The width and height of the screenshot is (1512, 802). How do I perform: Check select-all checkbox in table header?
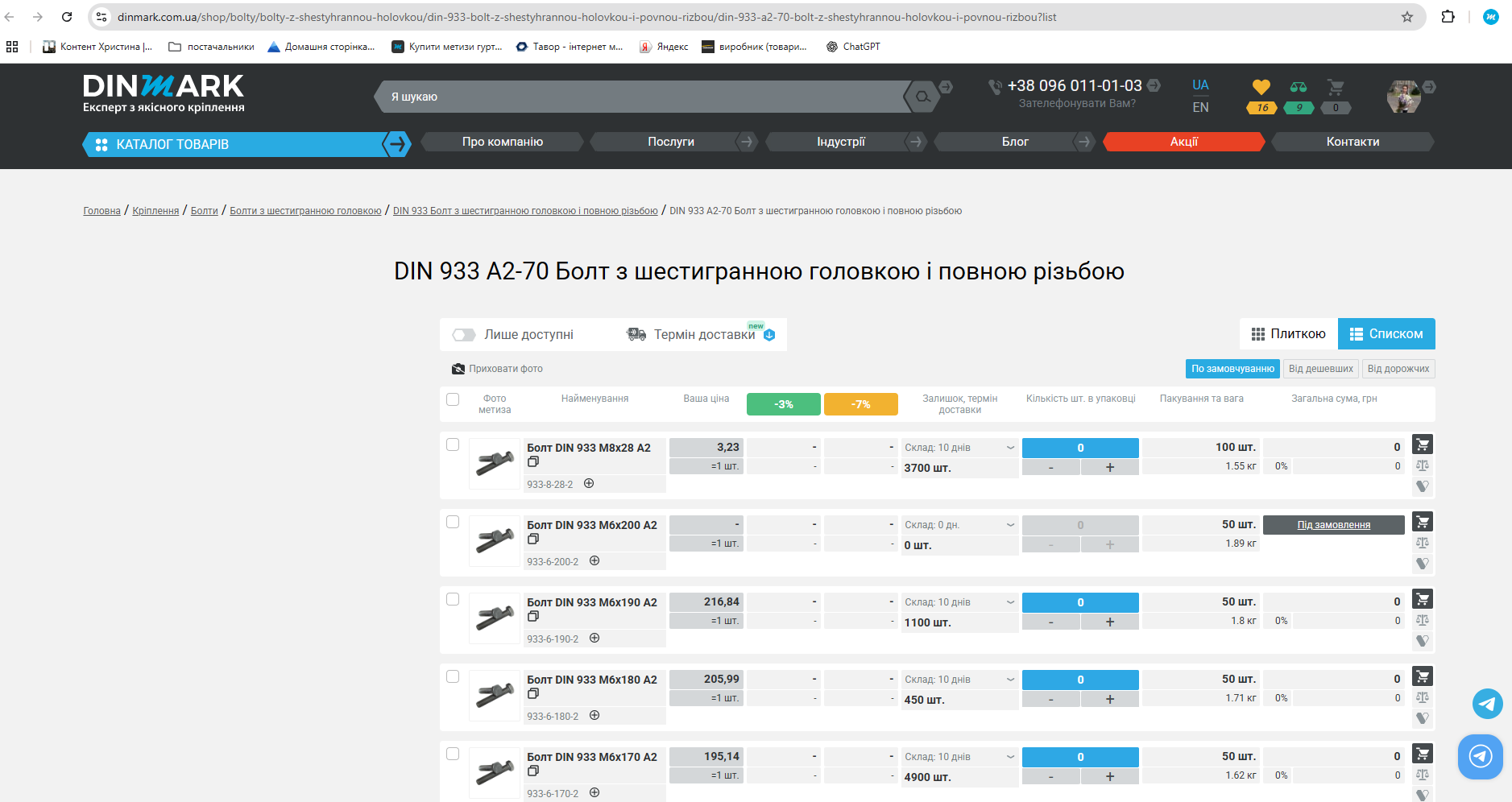pyautogui.click(x=453, y=399)
